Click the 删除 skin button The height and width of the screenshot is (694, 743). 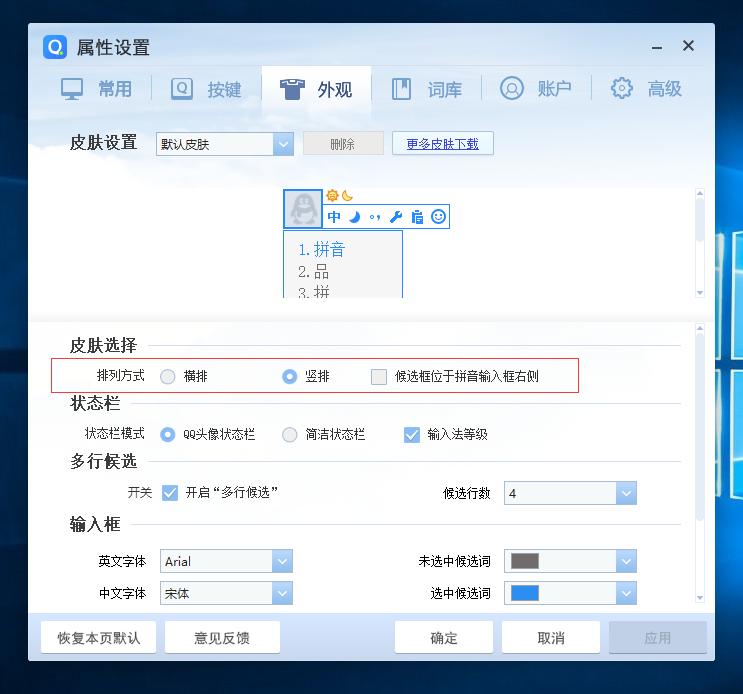click(343, 144)
